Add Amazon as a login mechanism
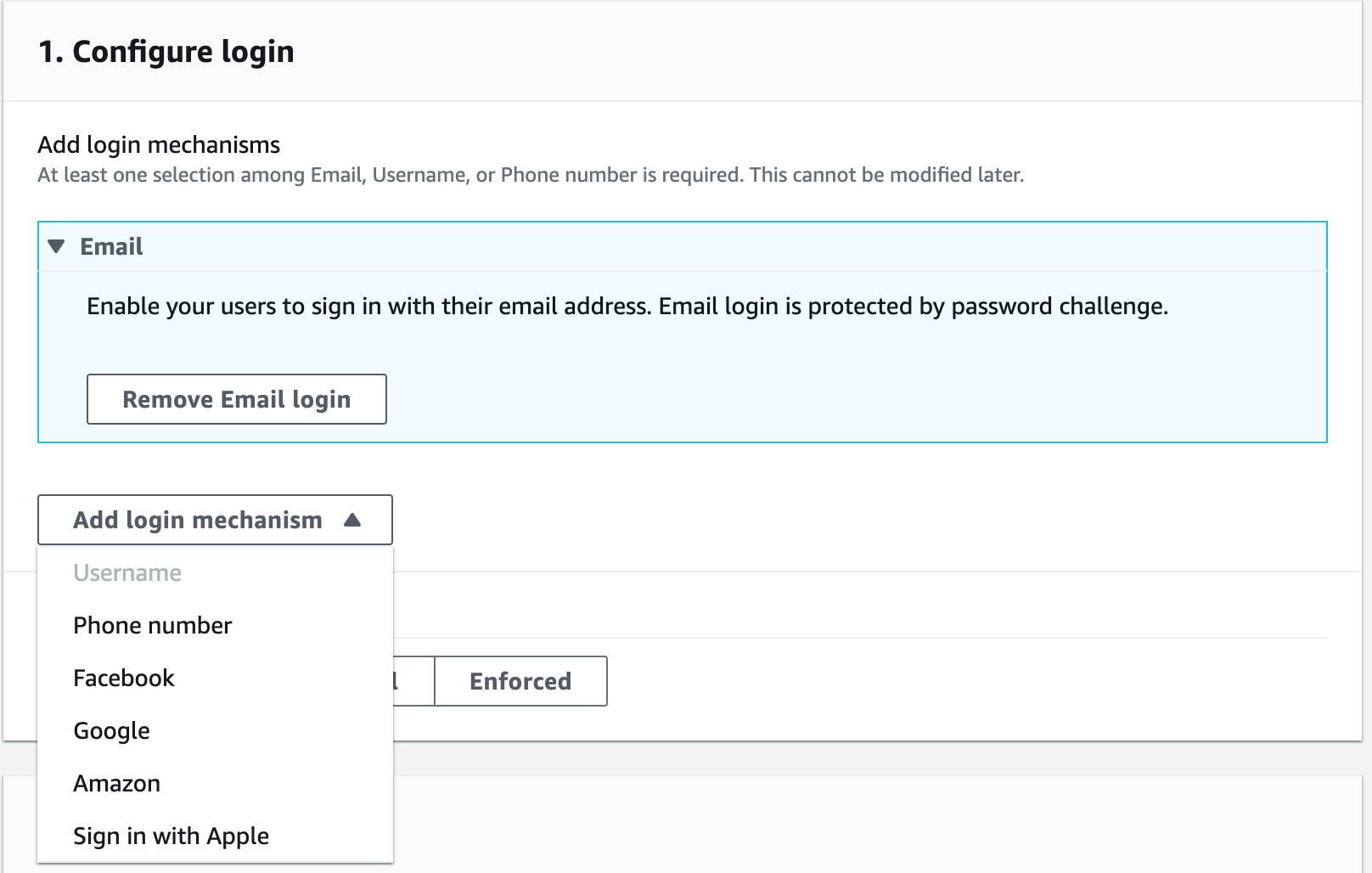Viewport: 1372px width, 873px height. tap(116, 784)
